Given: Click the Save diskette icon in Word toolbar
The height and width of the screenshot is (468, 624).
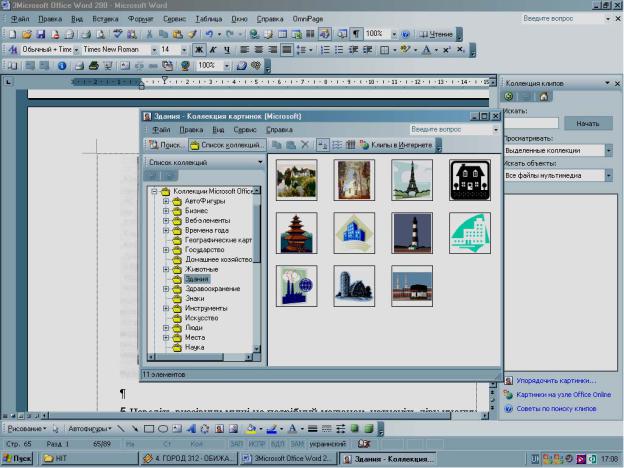Looking at the screenshot, I should tap(41, 34).
